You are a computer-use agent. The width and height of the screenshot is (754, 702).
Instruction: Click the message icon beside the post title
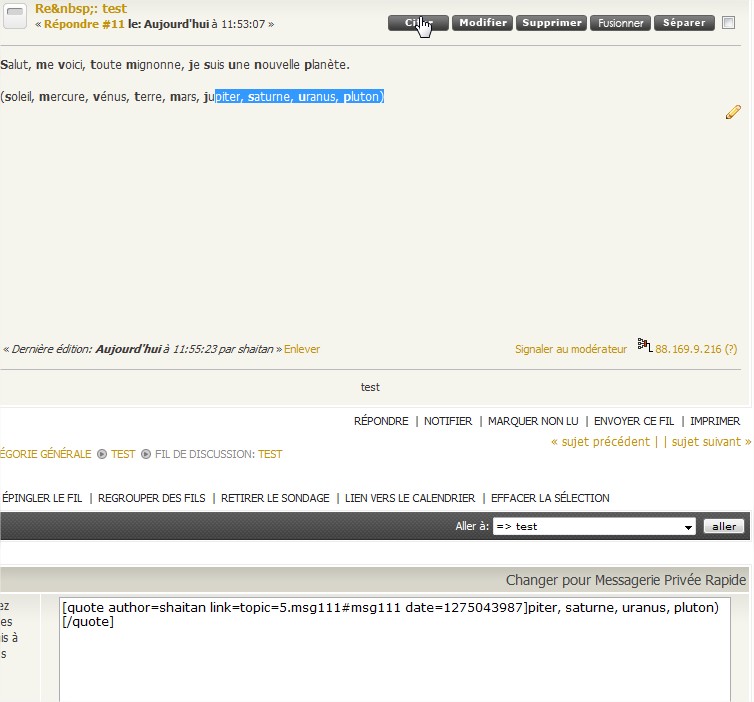(16, 16)
